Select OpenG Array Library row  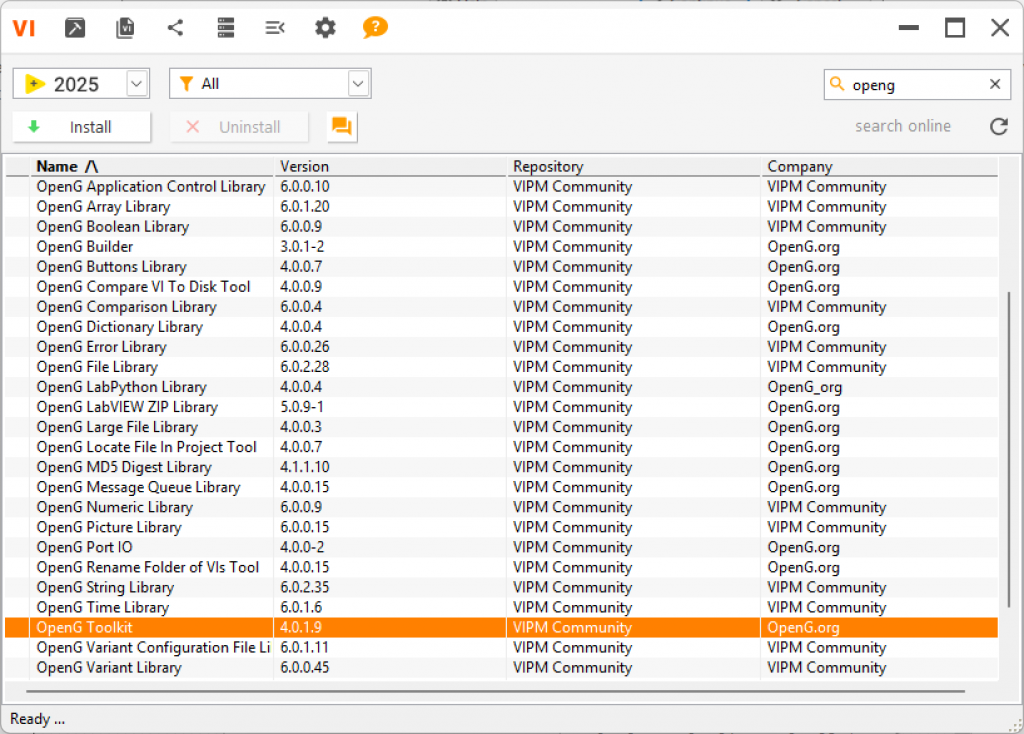(x=502, y=207)
